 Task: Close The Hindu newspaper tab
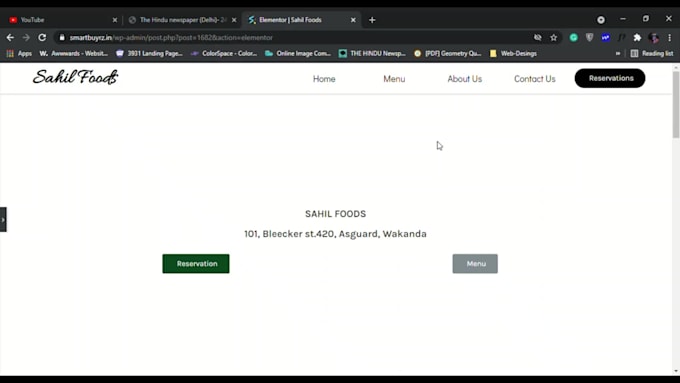tap(234, 20)
